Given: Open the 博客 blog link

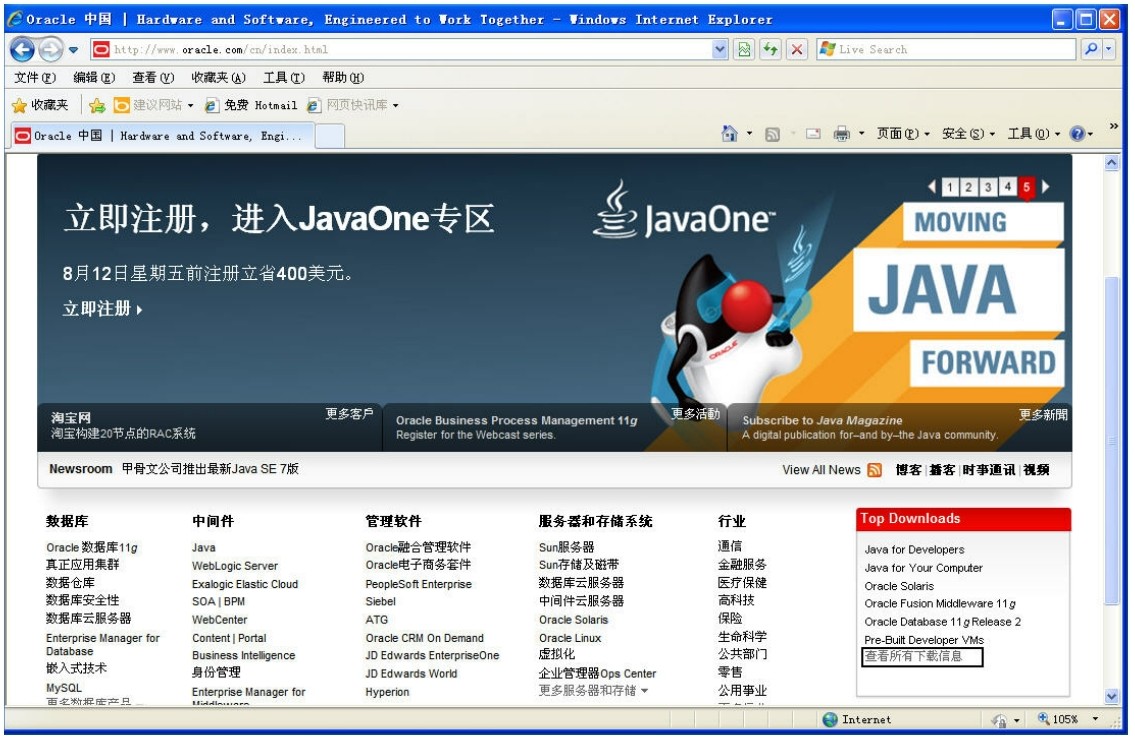Looking at the screenshot, I should pyautogui.click(x=908, y=470).
